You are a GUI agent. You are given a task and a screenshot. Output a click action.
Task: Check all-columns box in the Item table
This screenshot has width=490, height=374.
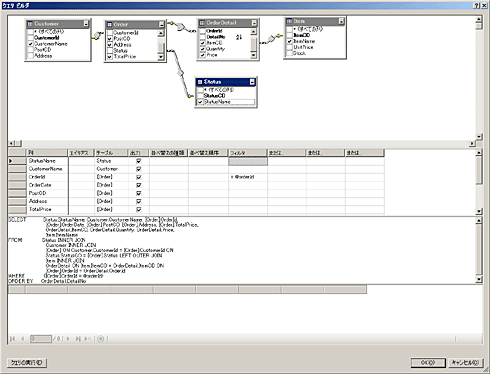(x=290, y=29)
